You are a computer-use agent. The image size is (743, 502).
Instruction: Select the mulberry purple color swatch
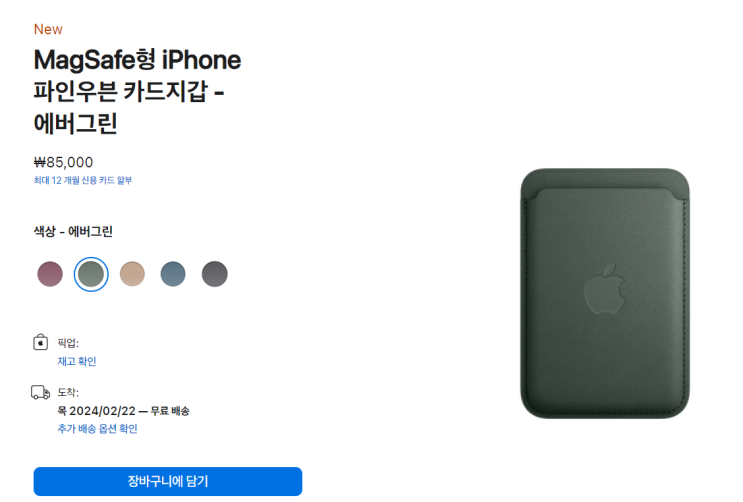click(x=50, y=274)
